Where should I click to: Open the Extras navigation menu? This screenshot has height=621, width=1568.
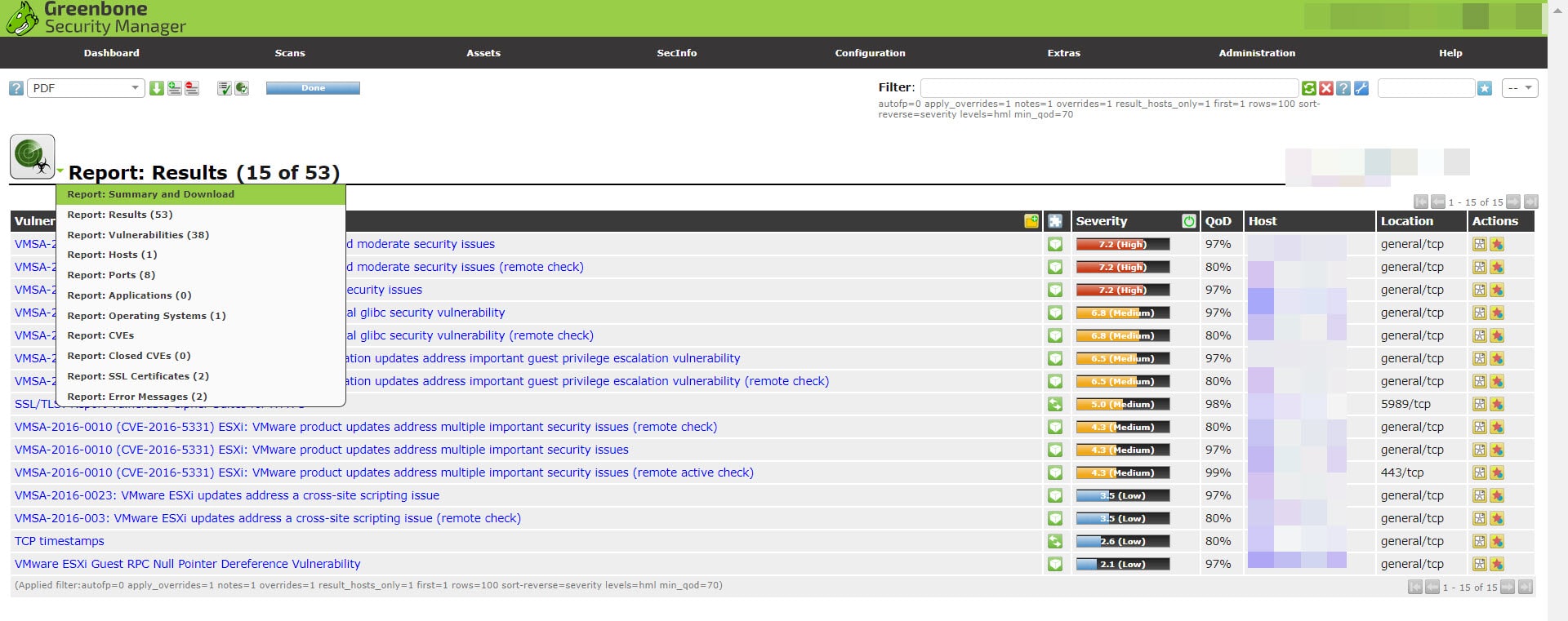pyautogui.click(x=1063, y=53)
